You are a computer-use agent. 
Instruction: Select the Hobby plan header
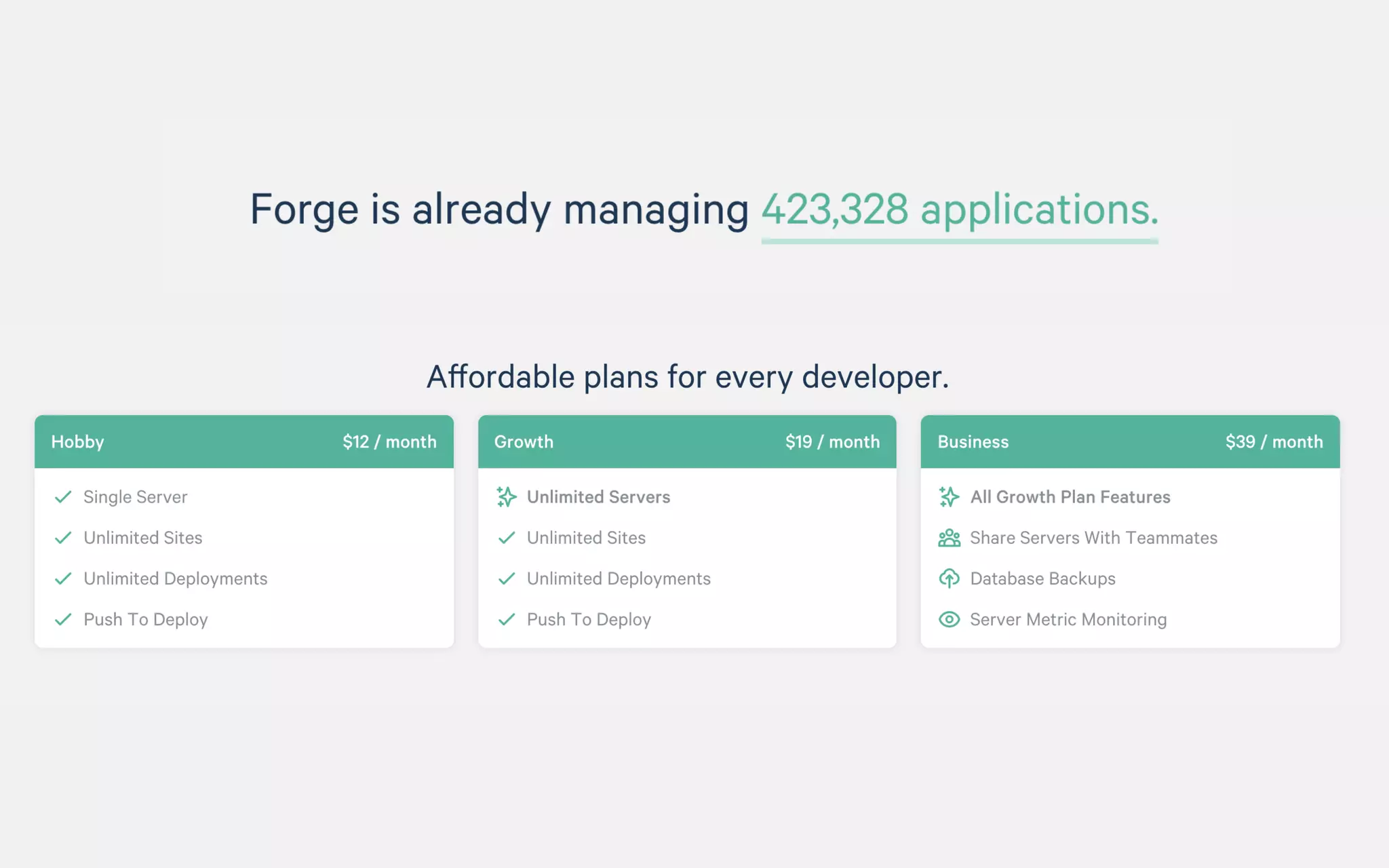tap(77, 442)
